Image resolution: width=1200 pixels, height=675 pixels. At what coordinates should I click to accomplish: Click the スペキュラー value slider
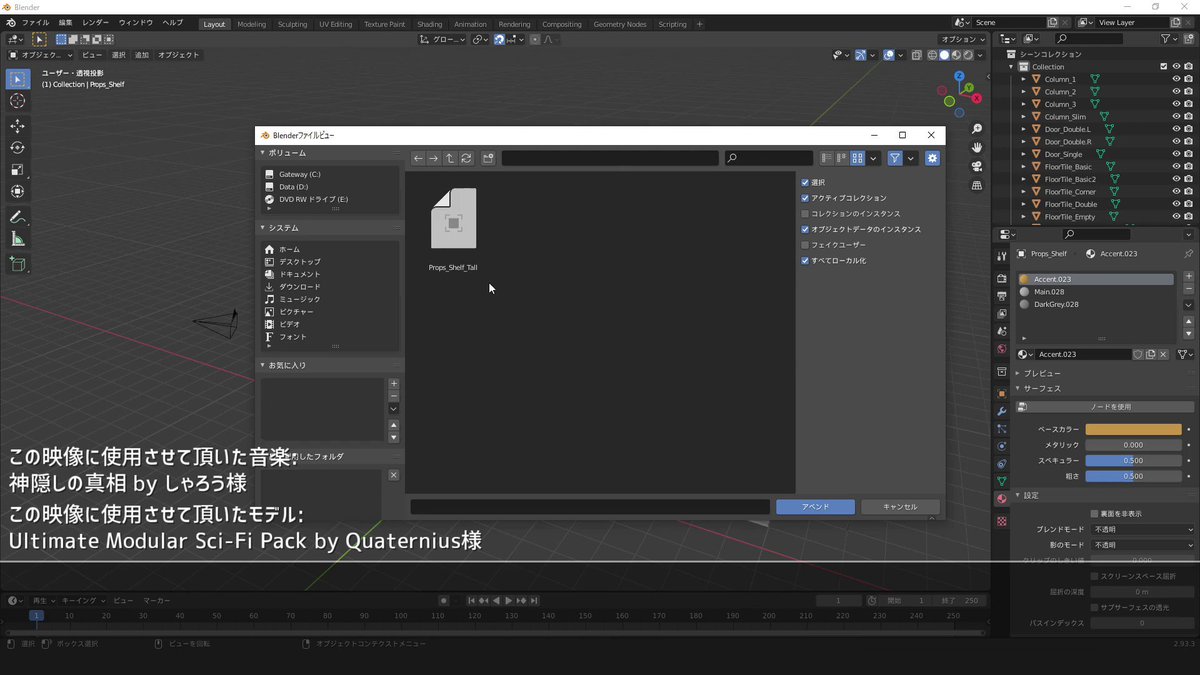pyautogui.click(x=1134, y=461)
